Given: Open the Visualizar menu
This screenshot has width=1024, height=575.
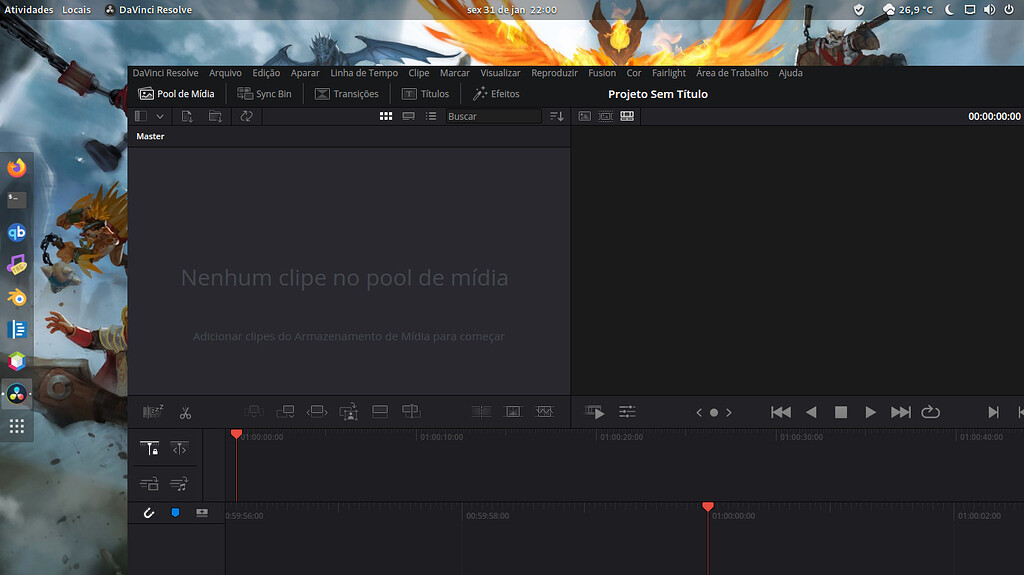Looking at the screenshot, I should point(500,73).
